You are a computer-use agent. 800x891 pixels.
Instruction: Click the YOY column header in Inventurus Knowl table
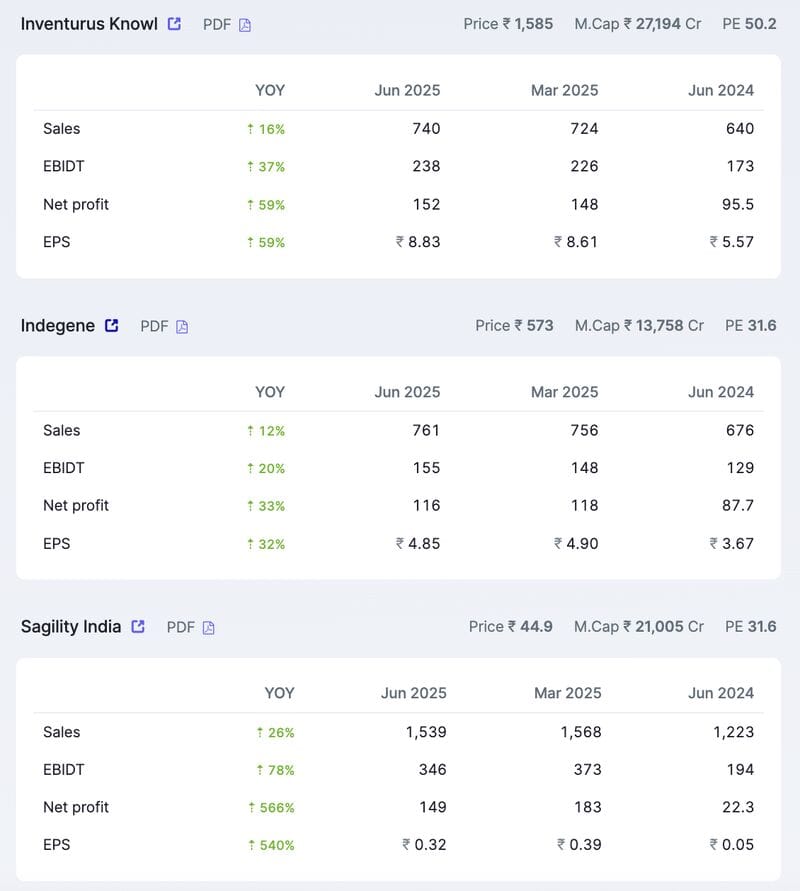[270, 90]
